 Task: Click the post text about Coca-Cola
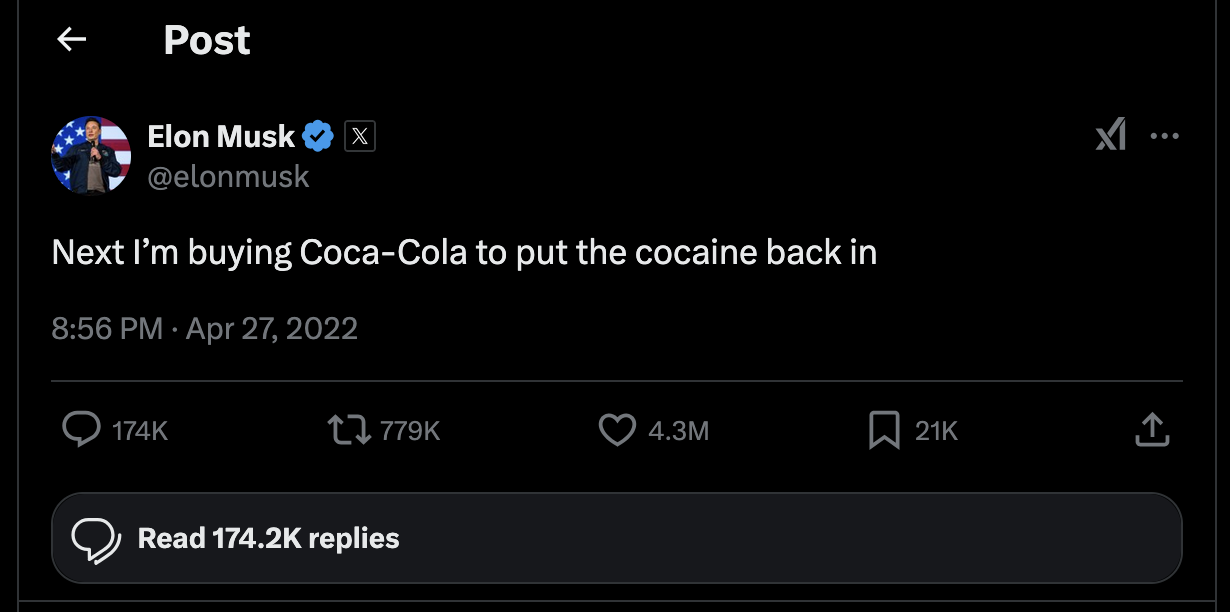(x=464, y=253)
